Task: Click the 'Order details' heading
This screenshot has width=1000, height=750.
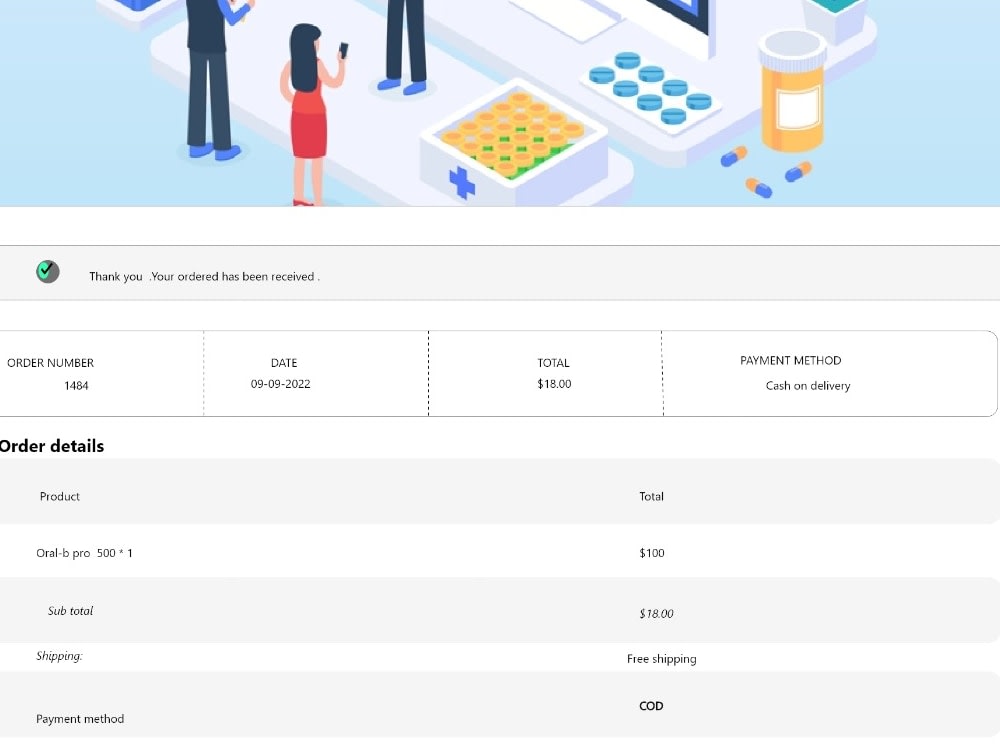Action: (52, 446)
